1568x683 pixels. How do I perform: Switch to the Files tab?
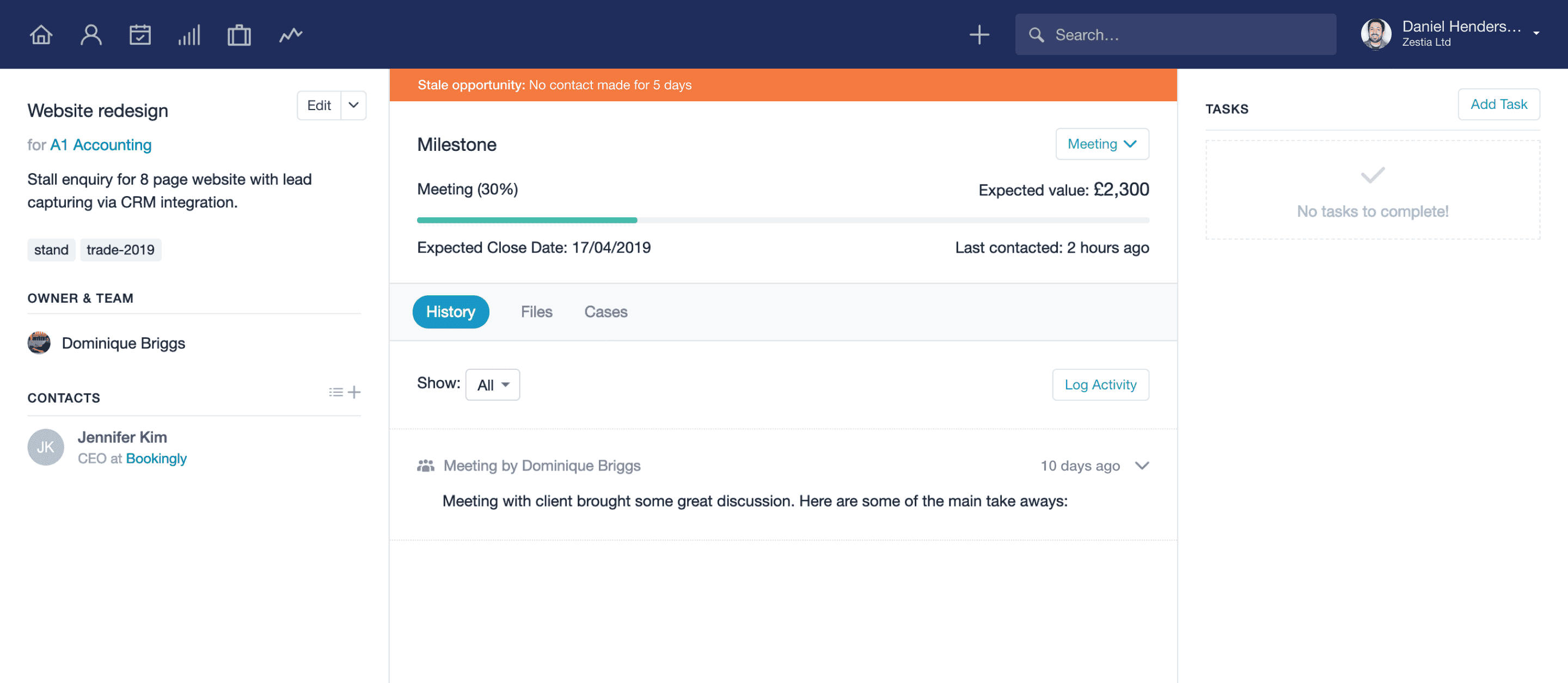coord(536,312)
